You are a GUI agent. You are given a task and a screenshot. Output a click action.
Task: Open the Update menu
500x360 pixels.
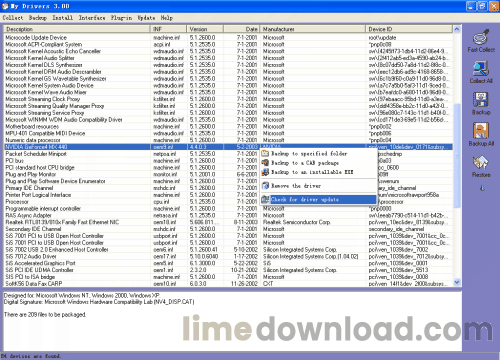(146, 18)
